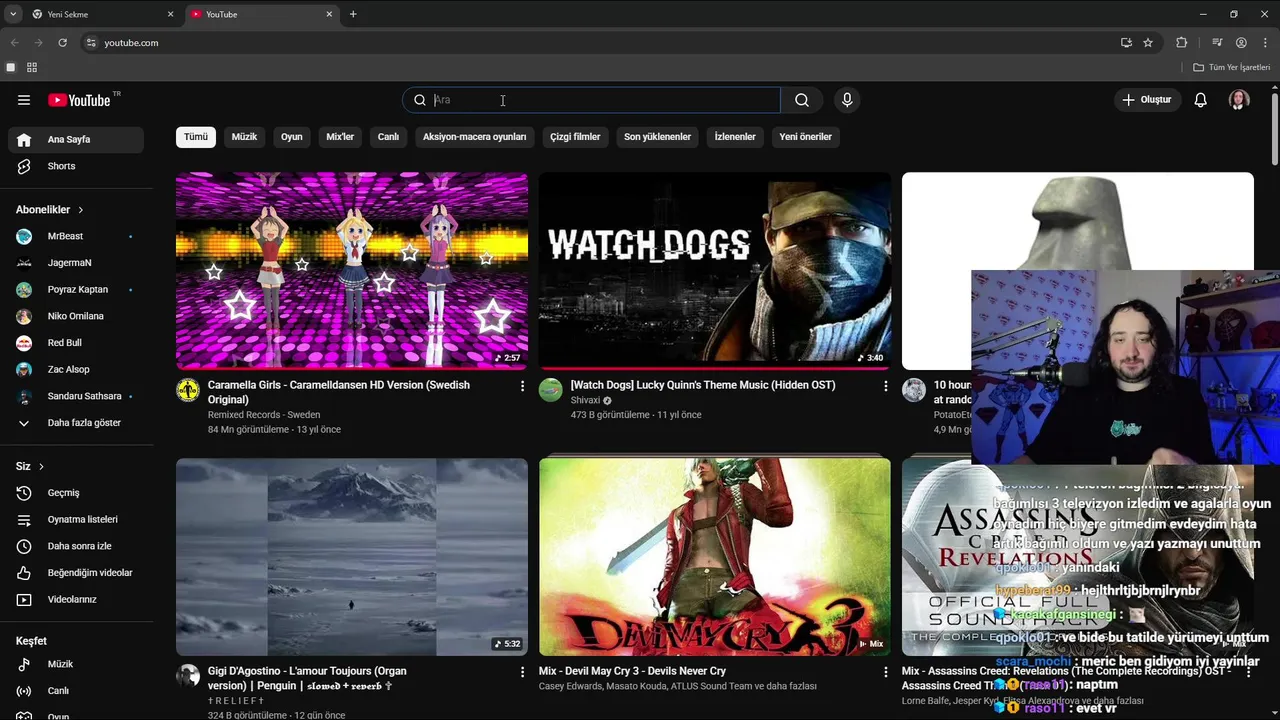Open Beğendiğim videolar liked videos
1280x720 pixels.
pos(76,573)
